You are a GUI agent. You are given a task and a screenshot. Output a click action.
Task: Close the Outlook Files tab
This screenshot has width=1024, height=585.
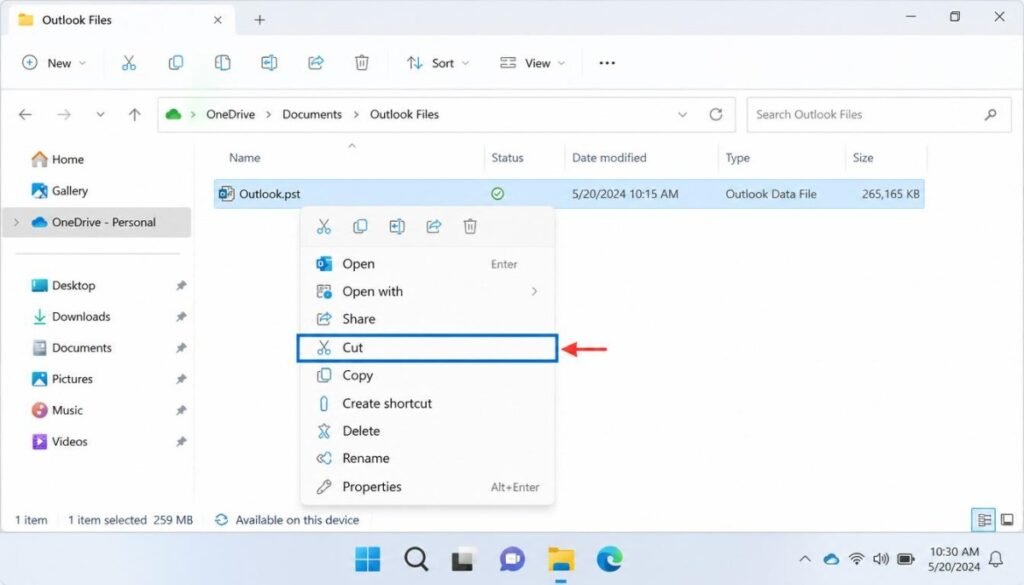pos(217,20)
